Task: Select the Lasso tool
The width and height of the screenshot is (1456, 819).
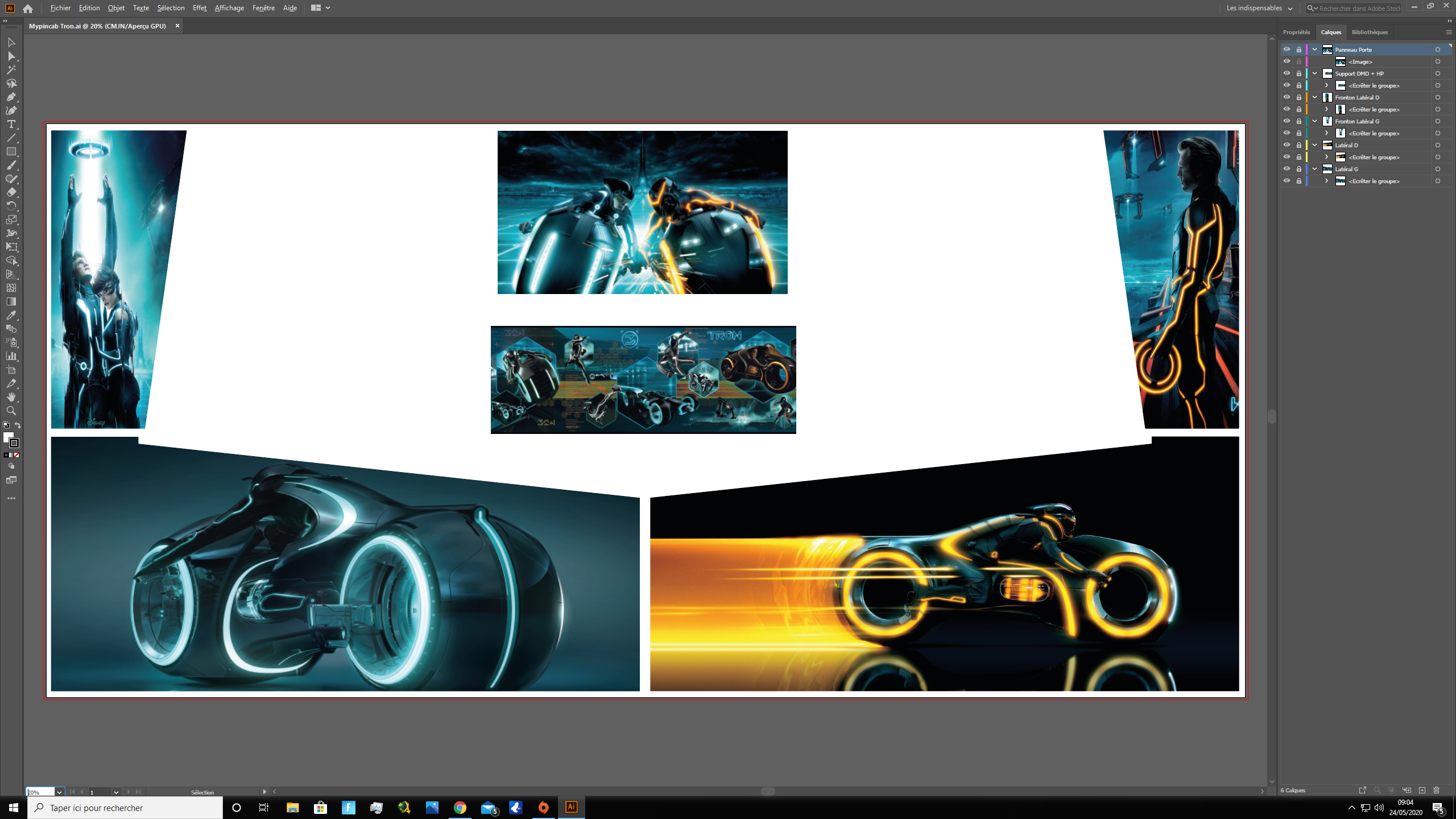Action: tap(11, 84)
